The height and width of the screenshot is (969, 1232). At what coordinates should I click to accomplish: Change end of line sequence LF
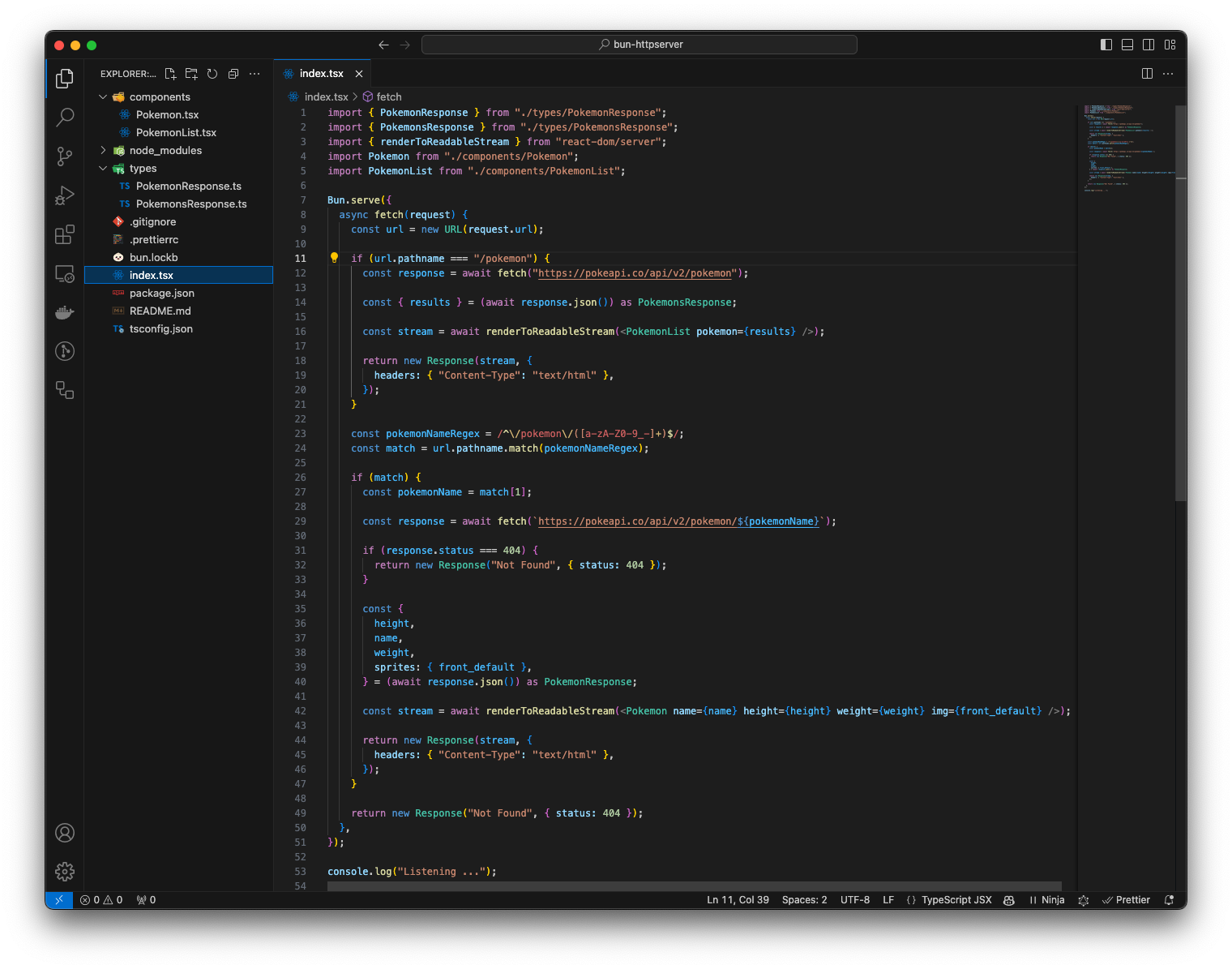pos(888,900)
